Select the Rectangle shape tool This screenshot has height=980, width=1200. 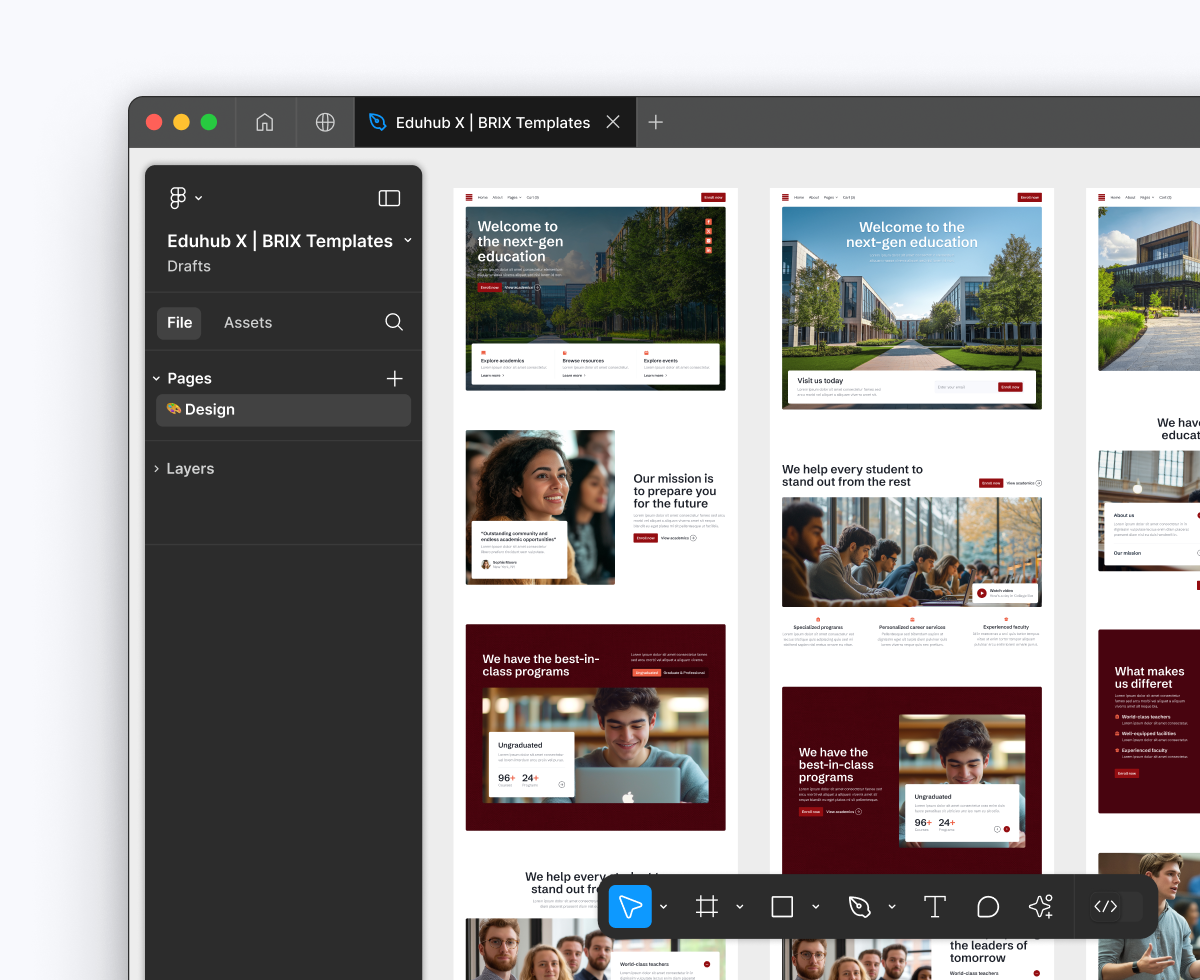click(782, 906)
